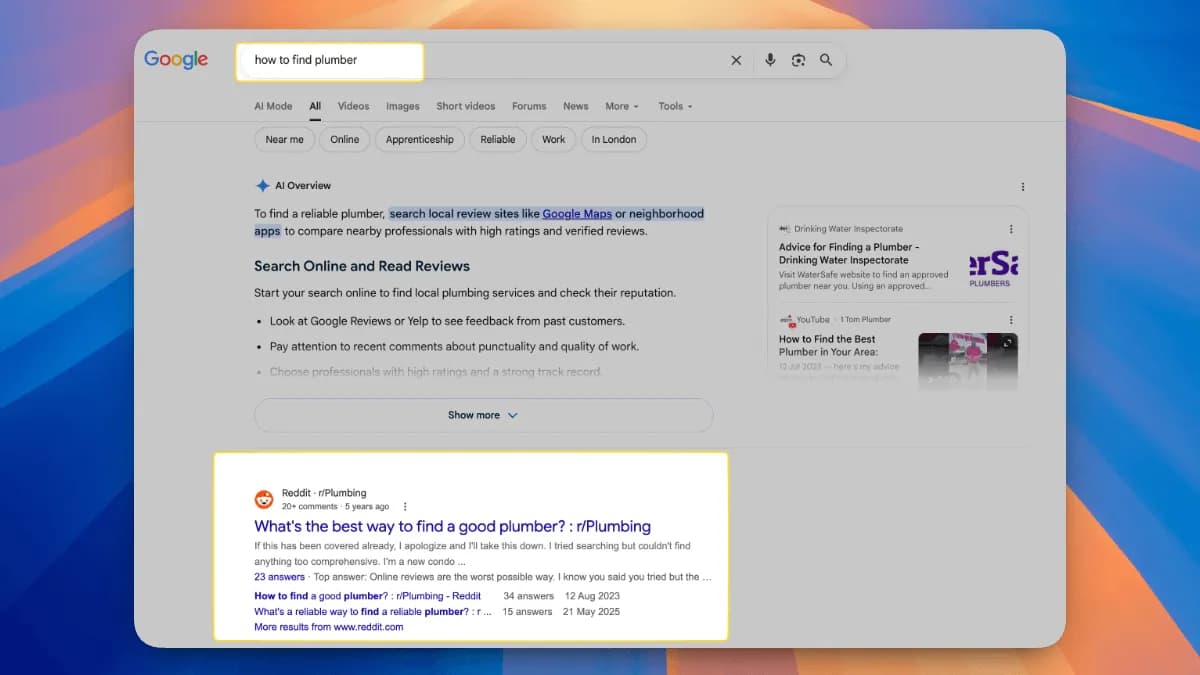The image size is (1200, 675).
Task: Open the Short videos tab
Action: [x=466, y=106]
